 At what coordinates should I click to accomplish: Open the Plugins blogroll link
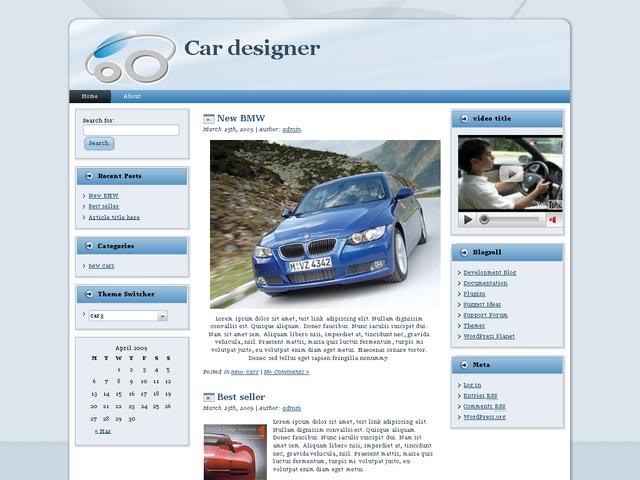(x=474, y=294)
